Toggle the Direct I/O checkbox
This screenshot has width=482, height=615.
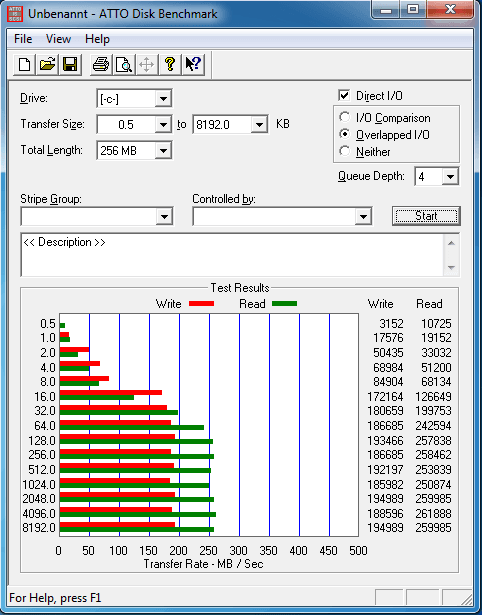pyautogui.click(x=344, y=95)
